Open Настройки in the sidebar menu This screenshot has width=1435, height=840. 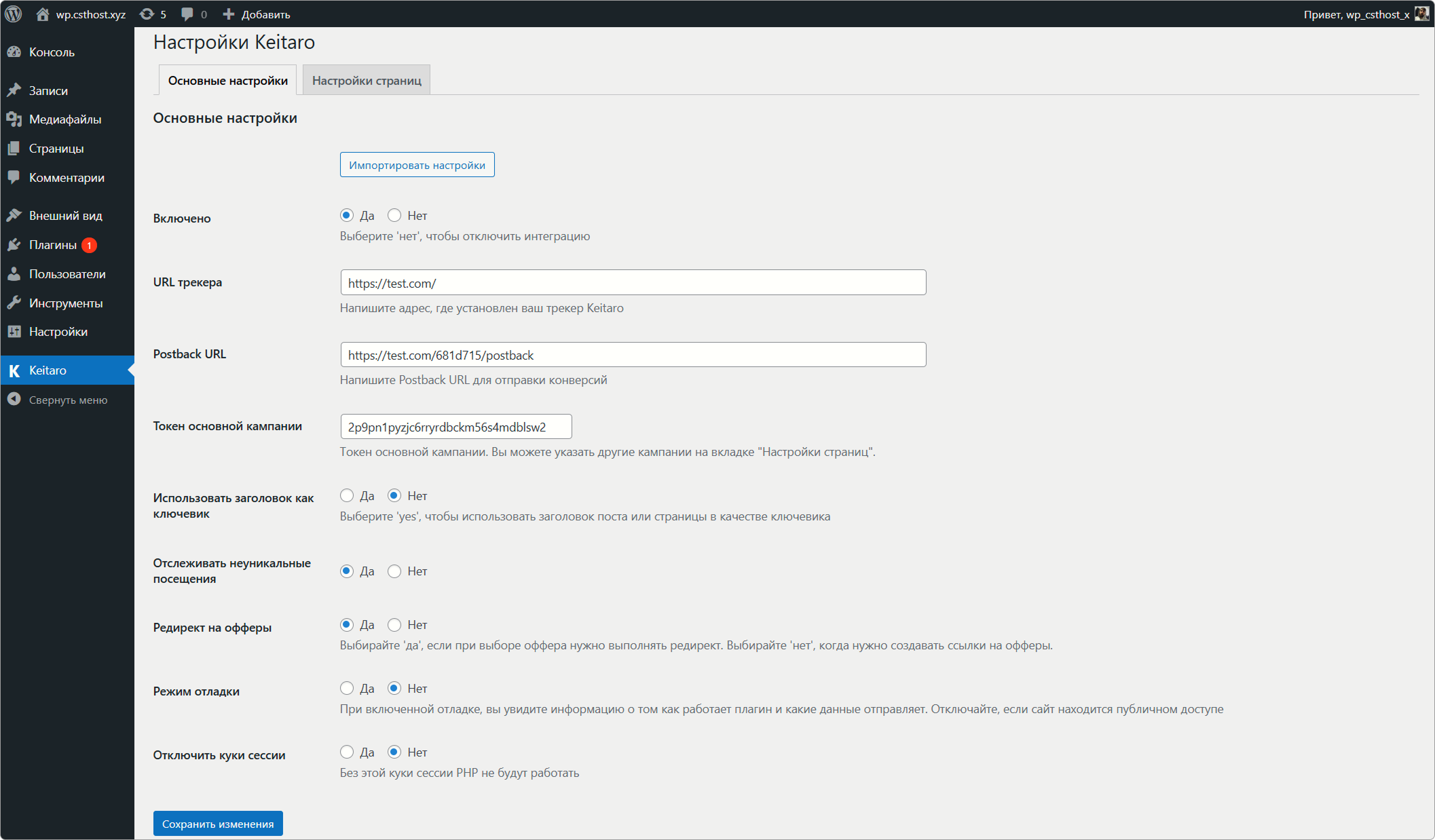pos(67,332)
